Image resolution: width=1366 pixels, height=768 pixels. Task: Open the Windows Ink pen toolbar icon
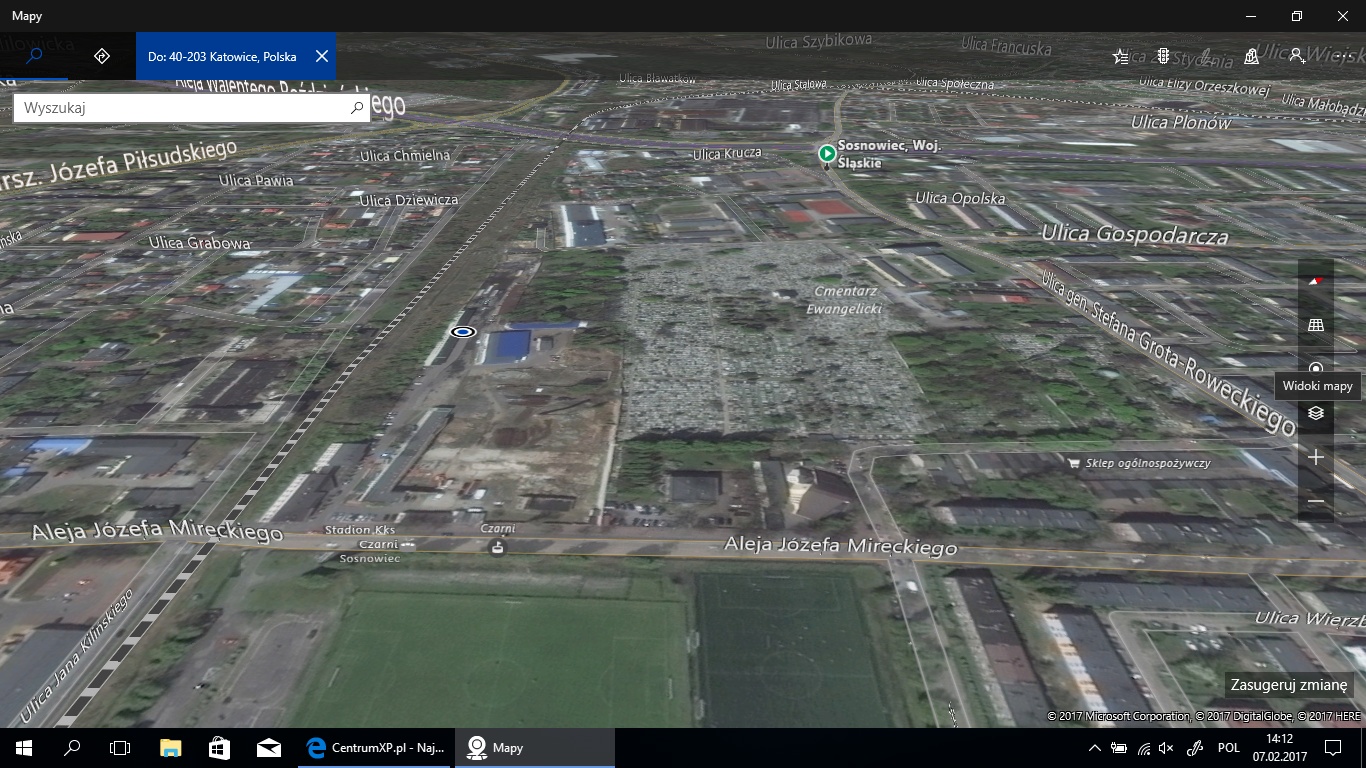point(1208,57)
